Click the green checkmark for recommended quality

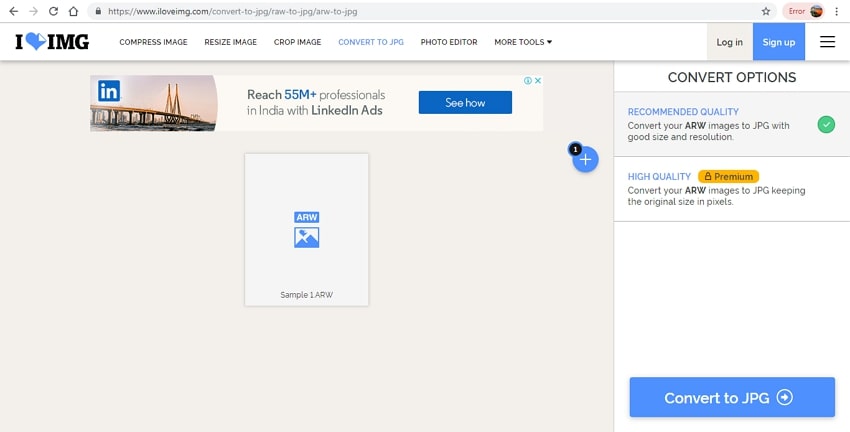(826, 125)
